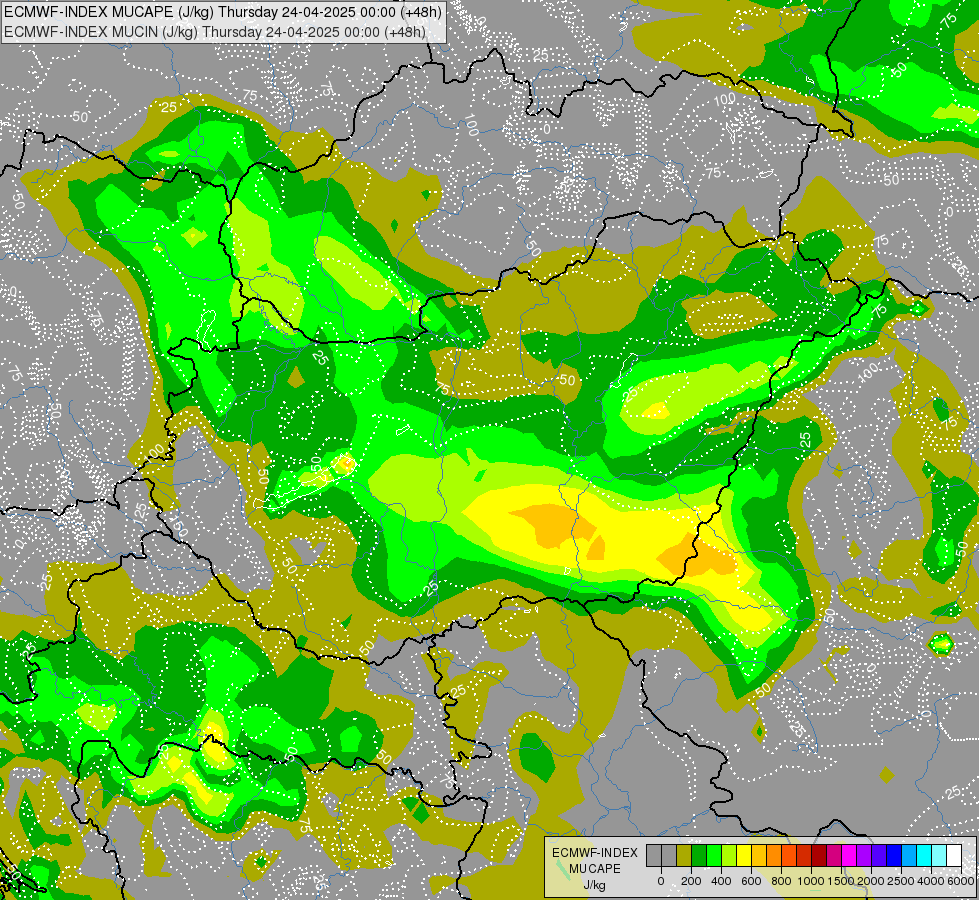Click the legend value 400
Viewport: 979px width, 900px height.
[x=721, y=881]
